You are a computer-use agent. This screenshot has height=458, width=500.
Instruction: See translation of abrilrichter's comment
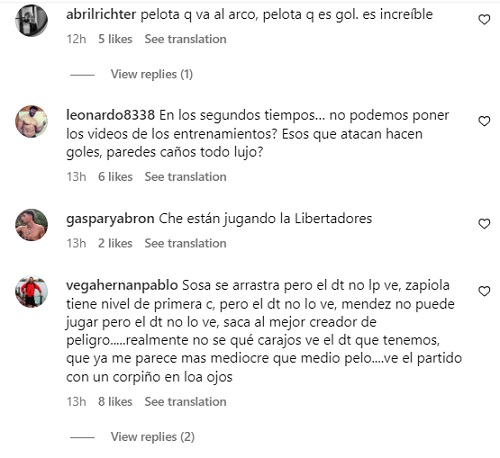pos(185,39)
